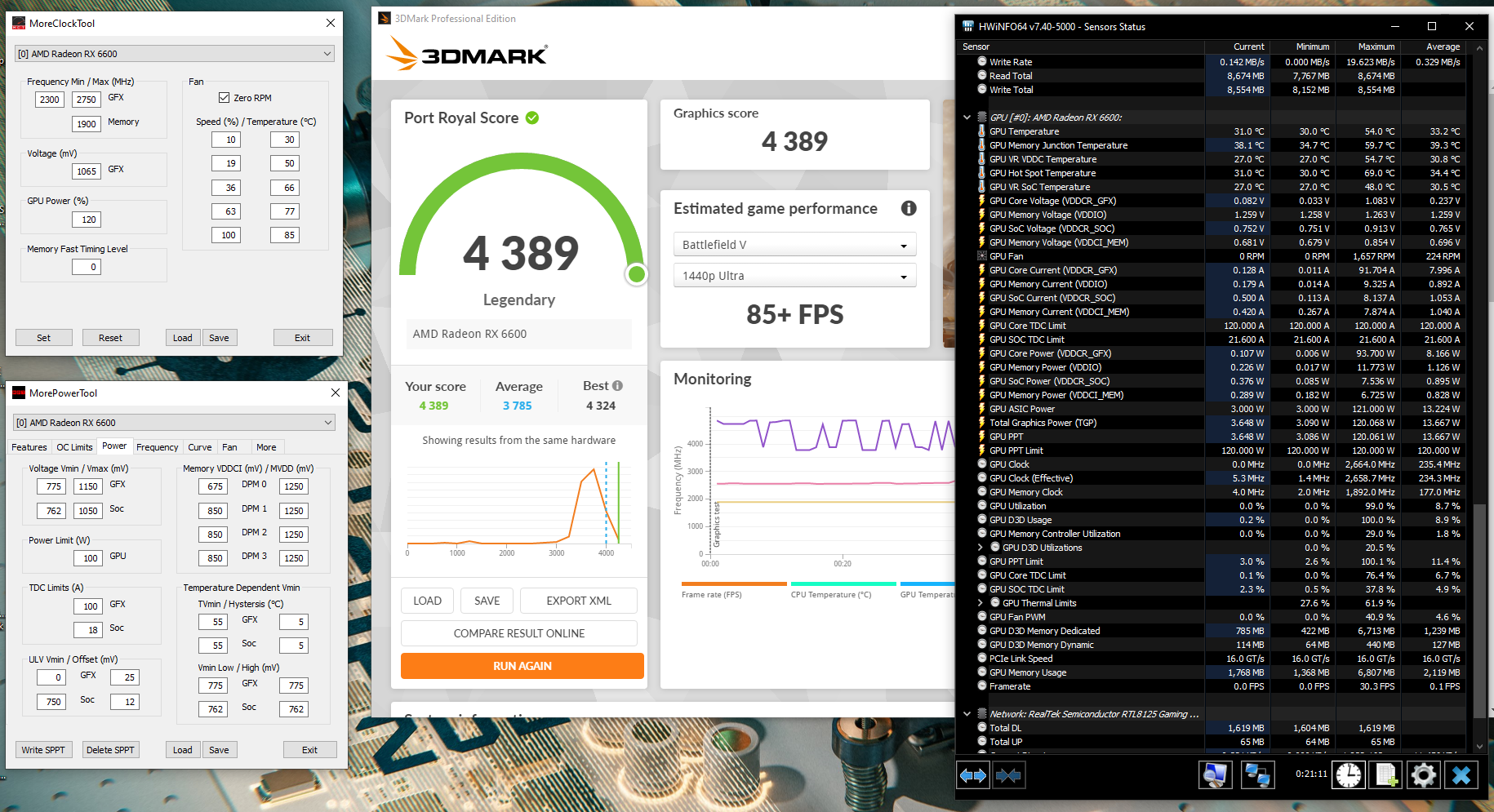The image size is (1494, 812).
Task: Open Curve tab in MorePowerTool
Action: [x=200, y=447]
